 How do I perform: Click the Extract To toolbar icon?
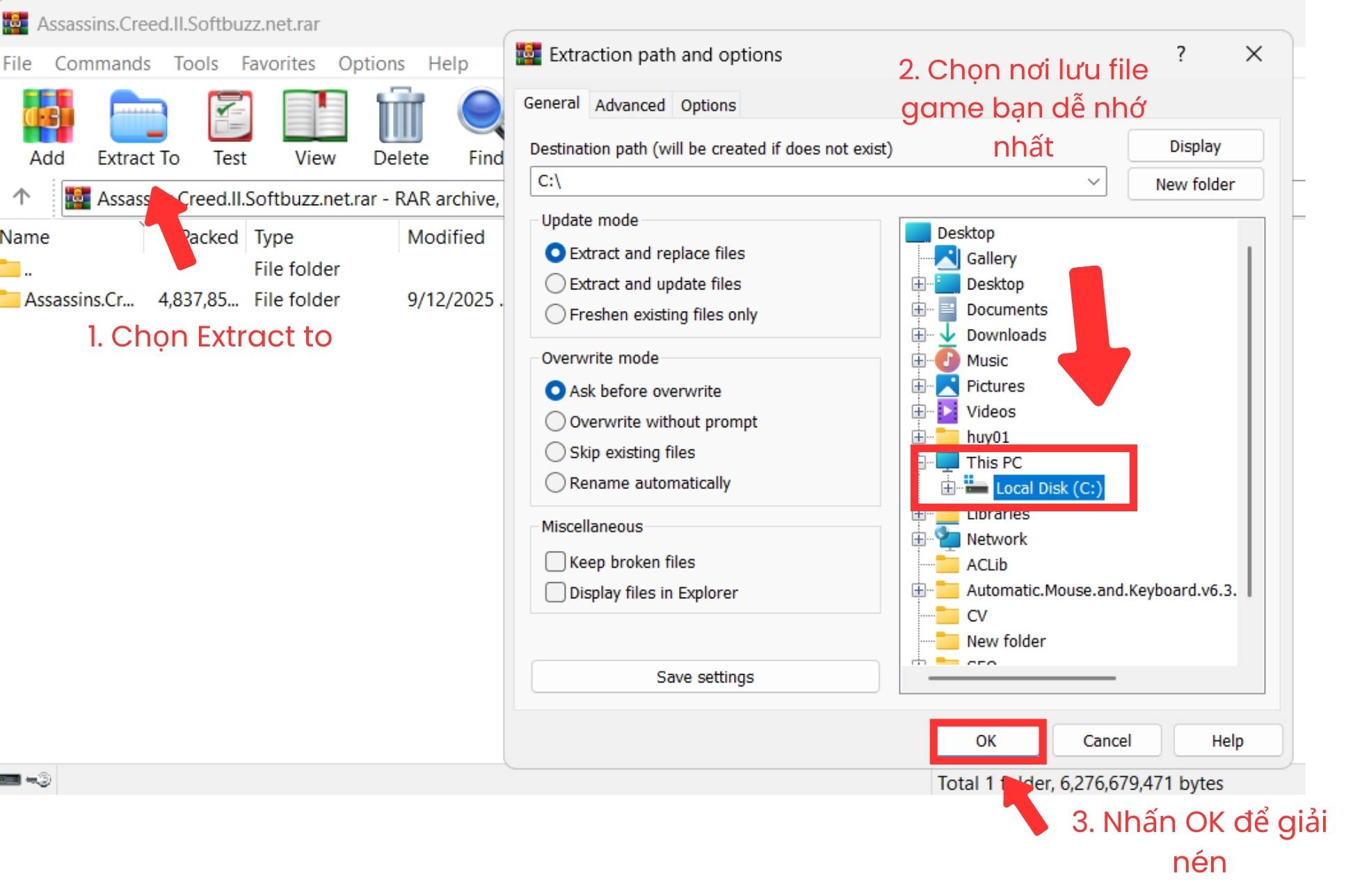coord(138,116)
